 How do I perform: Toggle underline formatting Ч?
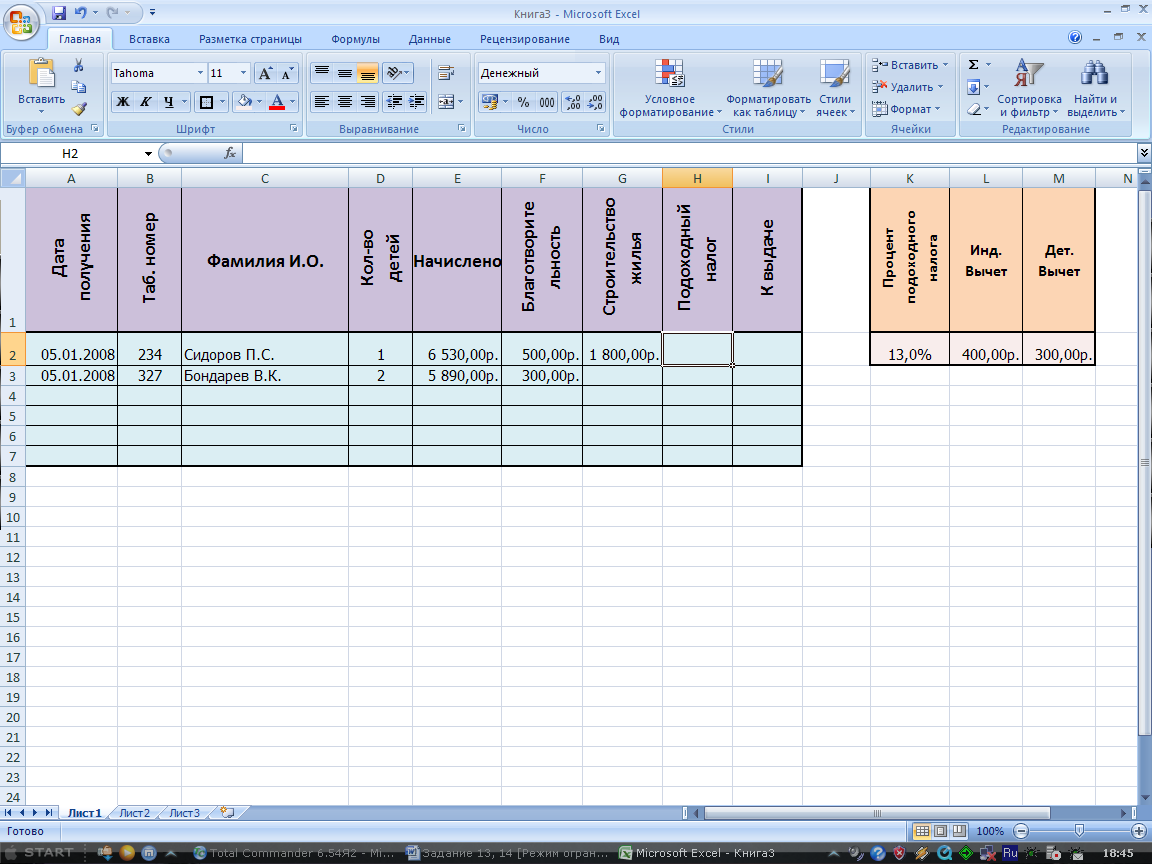(168, 102)
